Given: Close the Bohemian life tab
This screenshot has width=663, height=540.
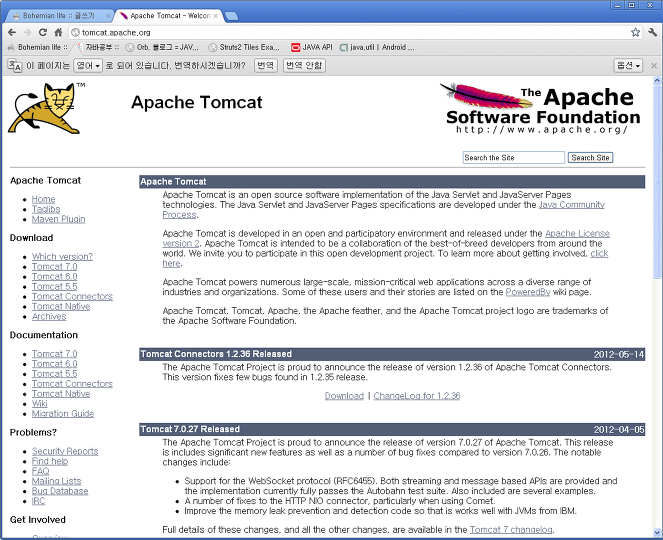Looking at the screenshot, I should (x=108, y=16).
